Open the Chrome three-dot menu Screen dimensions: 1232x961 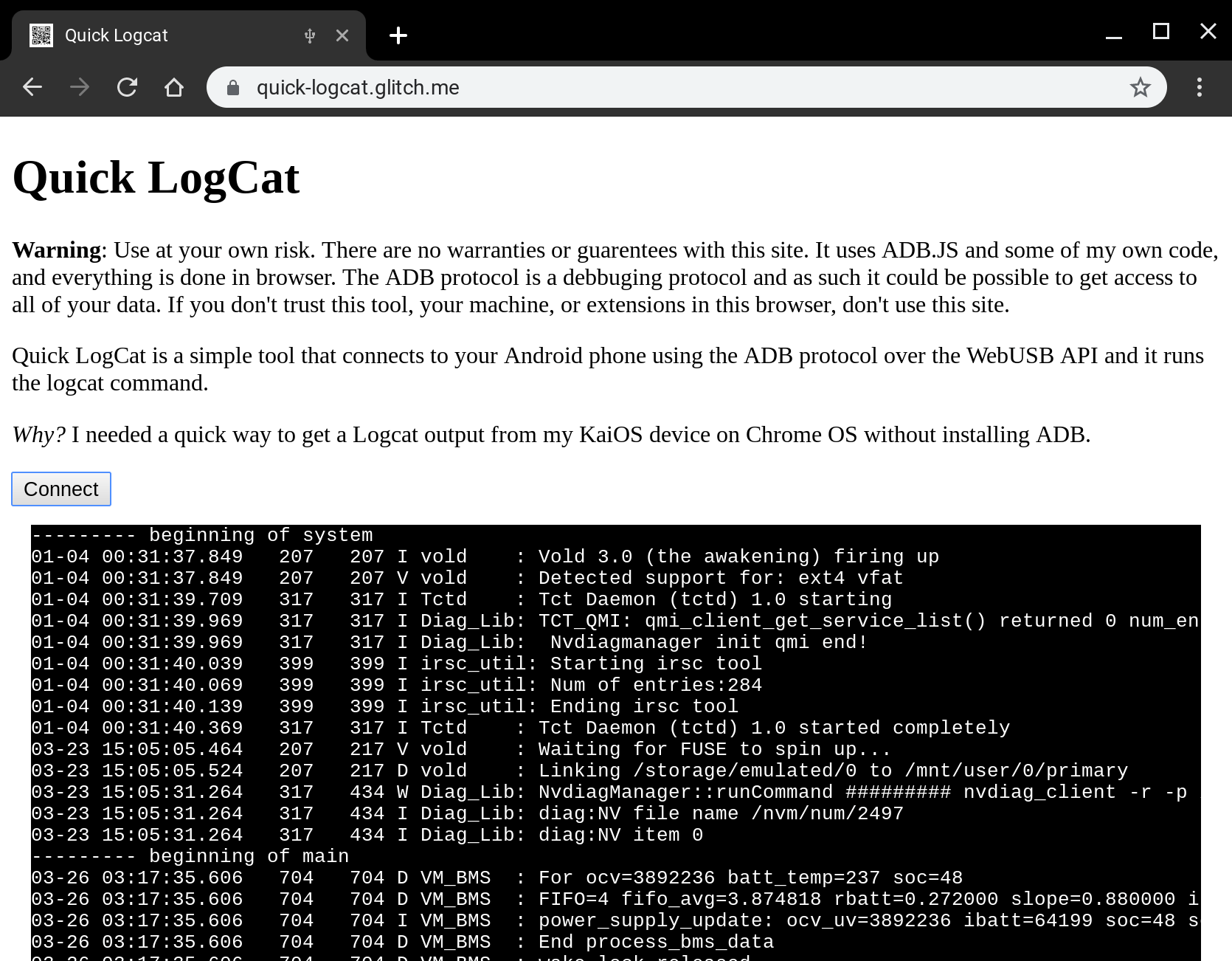click(1199, 86)
